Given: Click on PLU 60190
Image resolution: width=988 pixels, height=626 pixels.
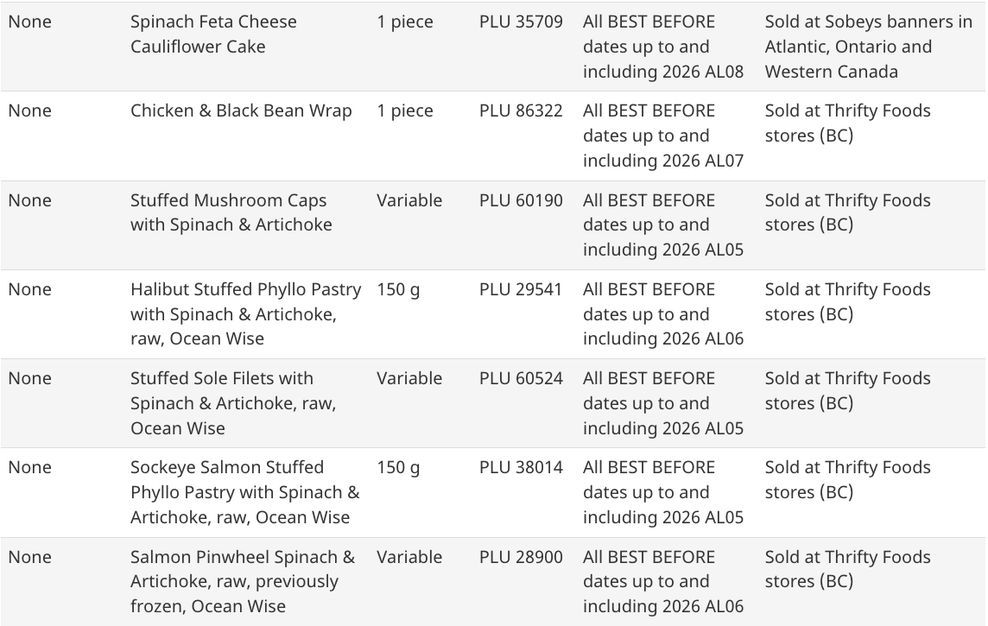Looking at the screenshot, I should (x=520, y=200).
